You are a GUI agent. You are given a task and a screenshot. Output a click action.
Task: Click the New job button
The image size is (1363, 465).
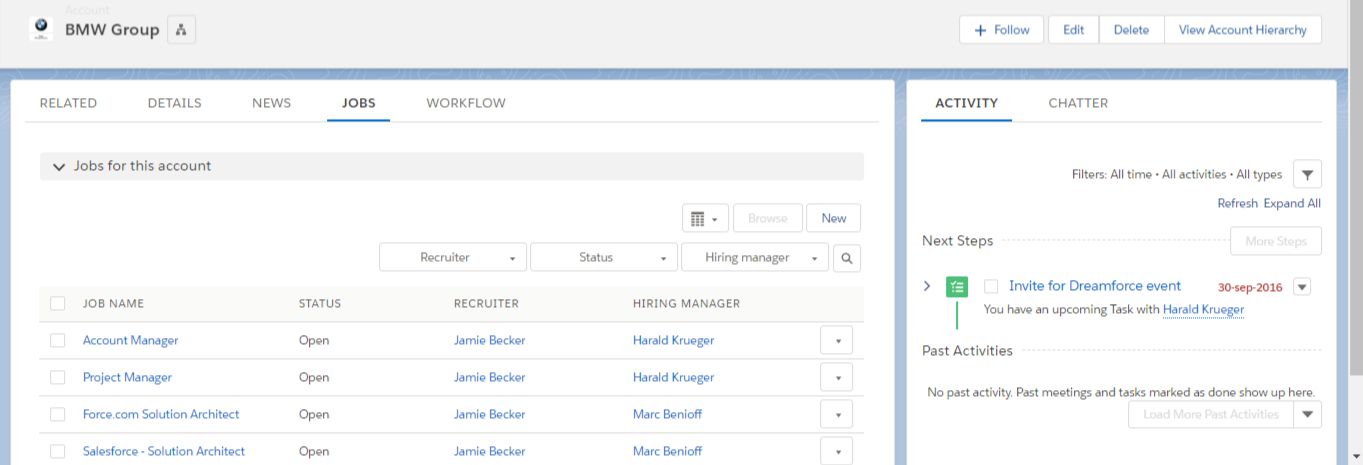click(834, 218)
